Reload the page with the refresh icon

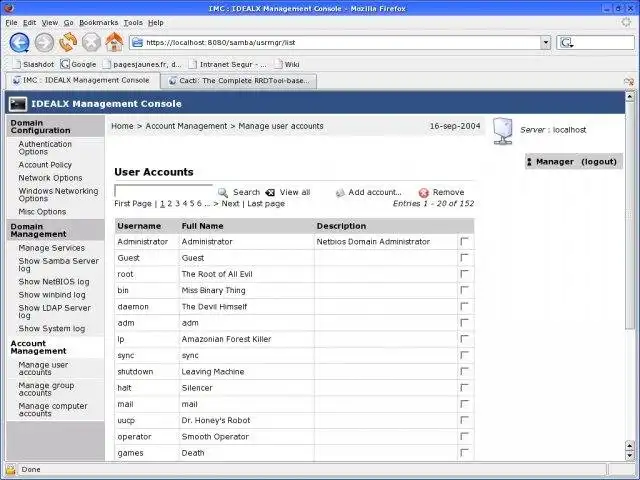(68, 42)
